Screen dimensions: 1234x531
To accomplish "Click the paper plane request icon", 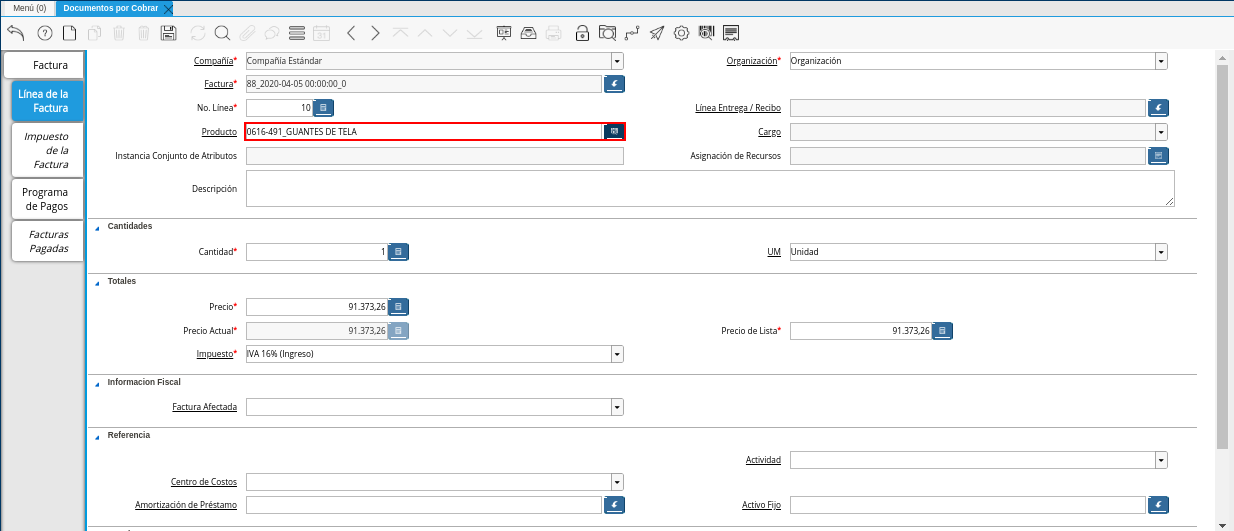I will [656, 33].
